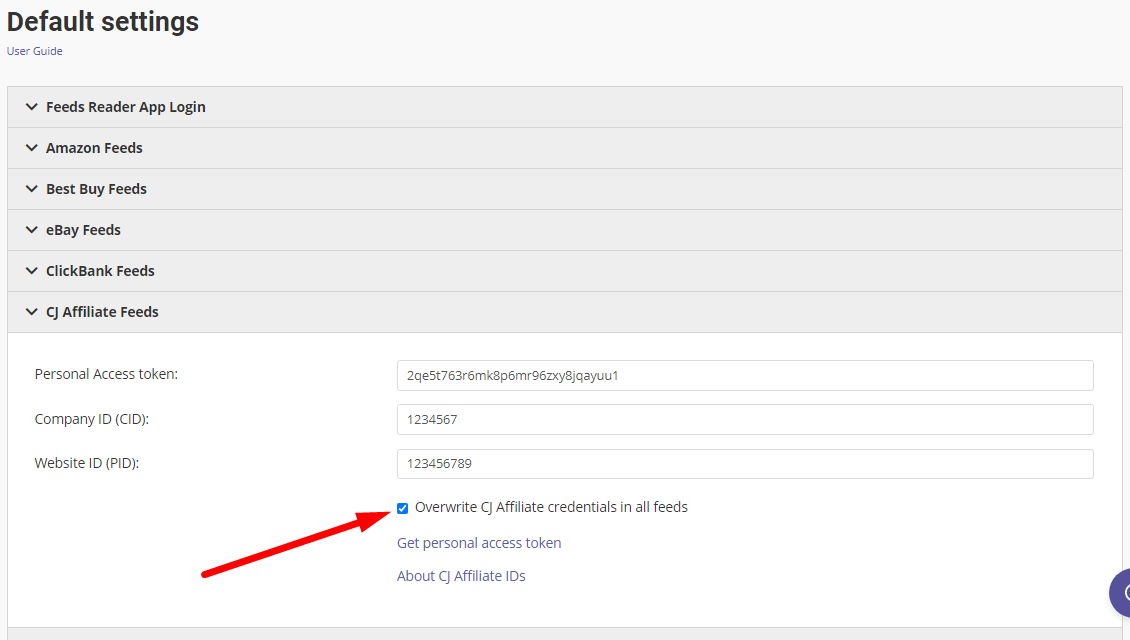Expand the ClickBank Feeds section
This screenshot has height=640, width=1130.
coord(565,272)
